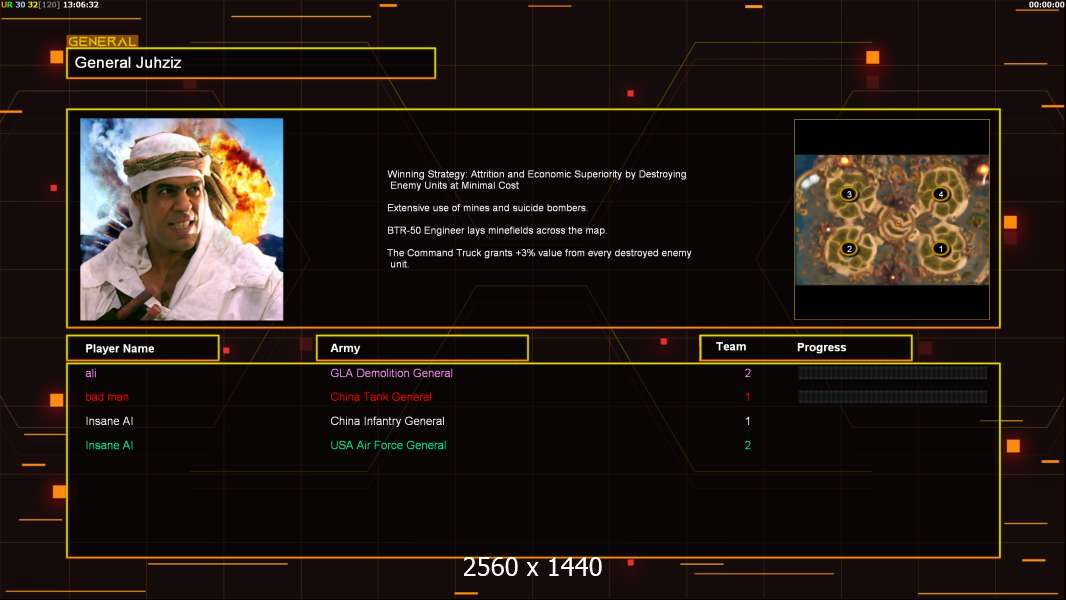Click 'China Infantry General' army text

388,421
